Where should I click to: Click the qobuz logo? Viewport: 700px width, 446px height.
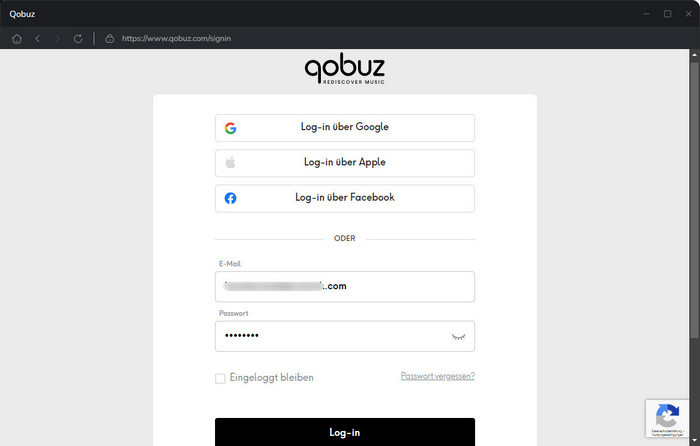pyautogui.click(x=345, y=69)
